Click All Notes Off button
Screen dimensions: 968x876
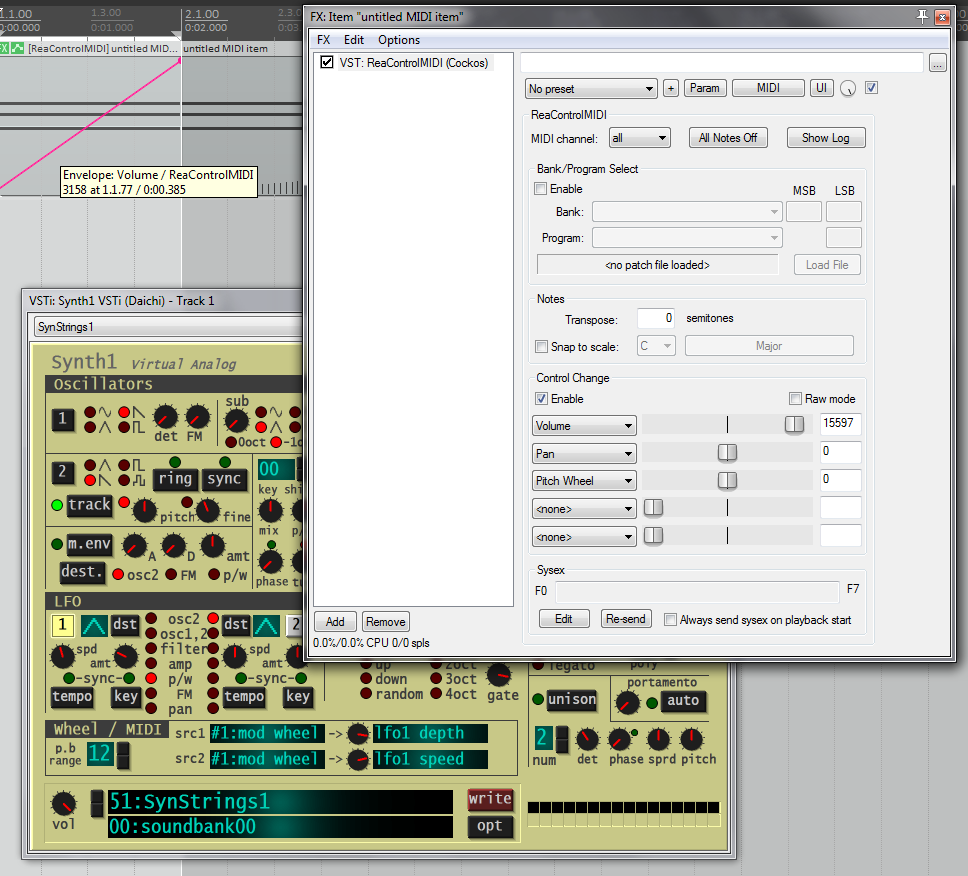(x=728, y=138)
